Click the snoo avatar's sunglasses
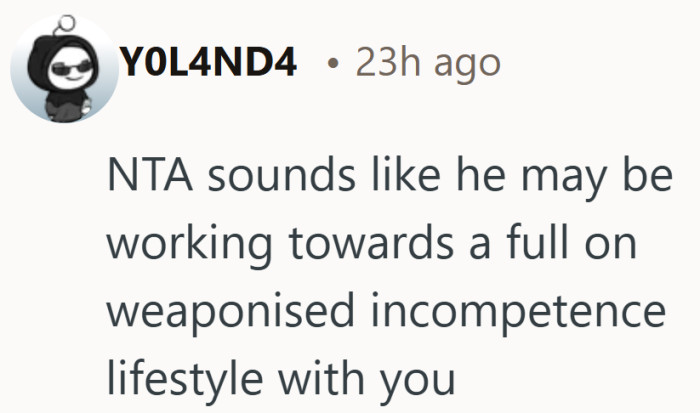The image size is (700, 413). tap(72, 68)
